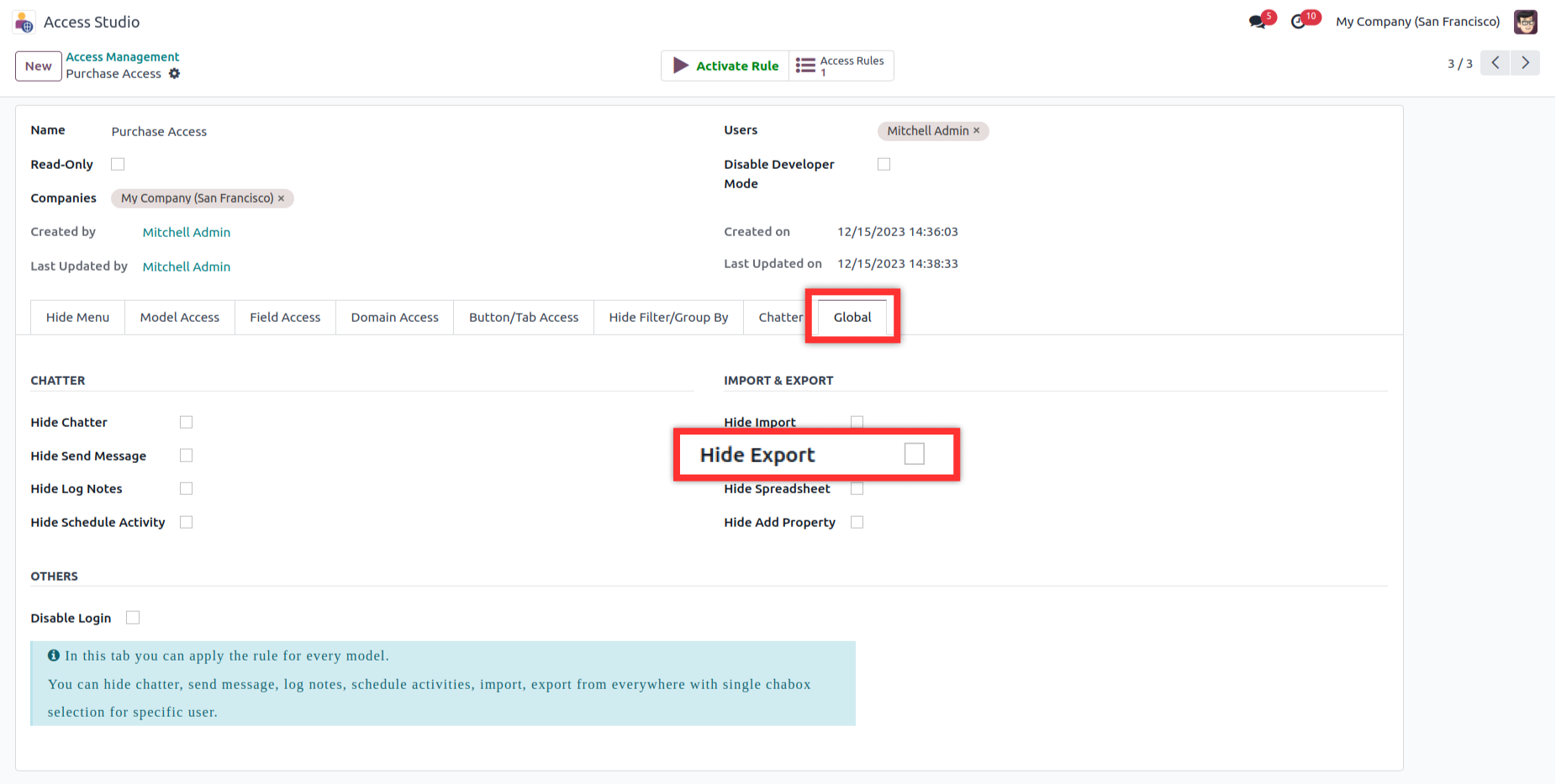
Task: Toggle the Hide Chatter checkbox
Action: coord(186,423)
